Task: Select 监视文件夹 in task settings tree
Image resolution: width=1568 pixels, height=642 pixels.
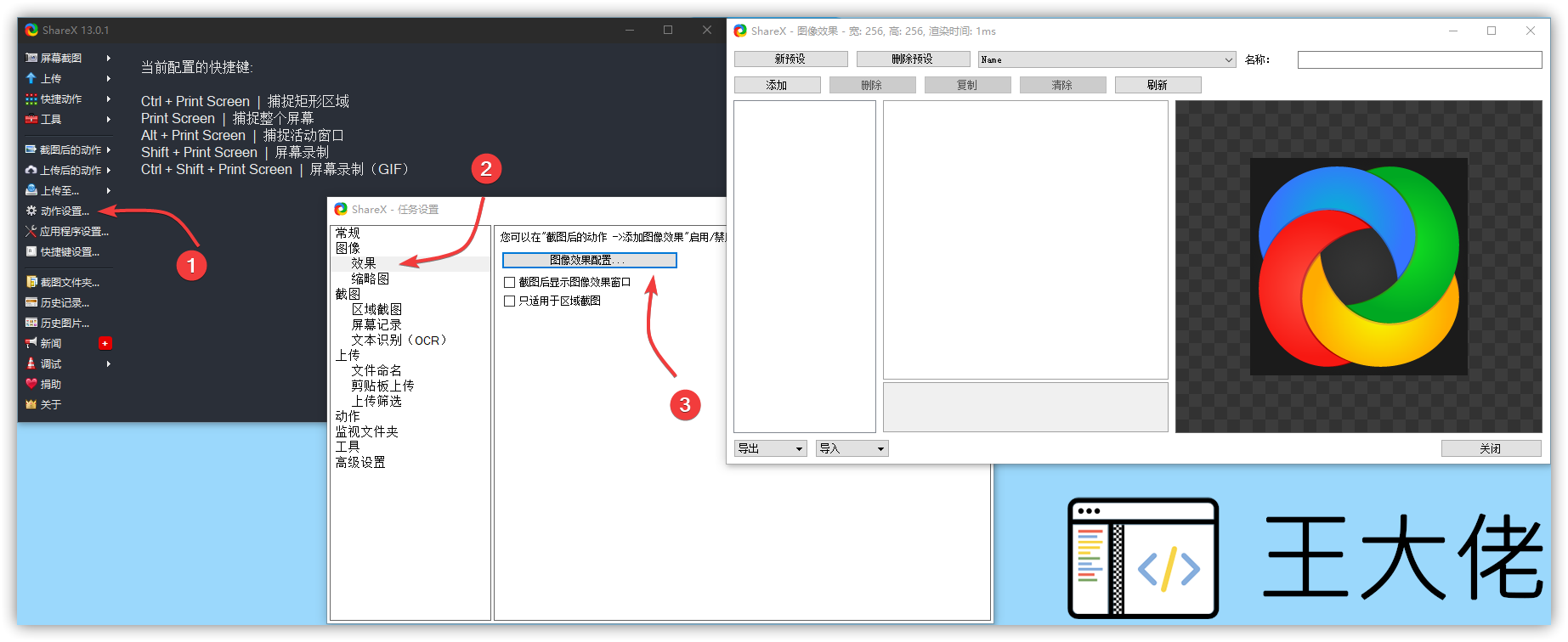Action: pos(367,431)
